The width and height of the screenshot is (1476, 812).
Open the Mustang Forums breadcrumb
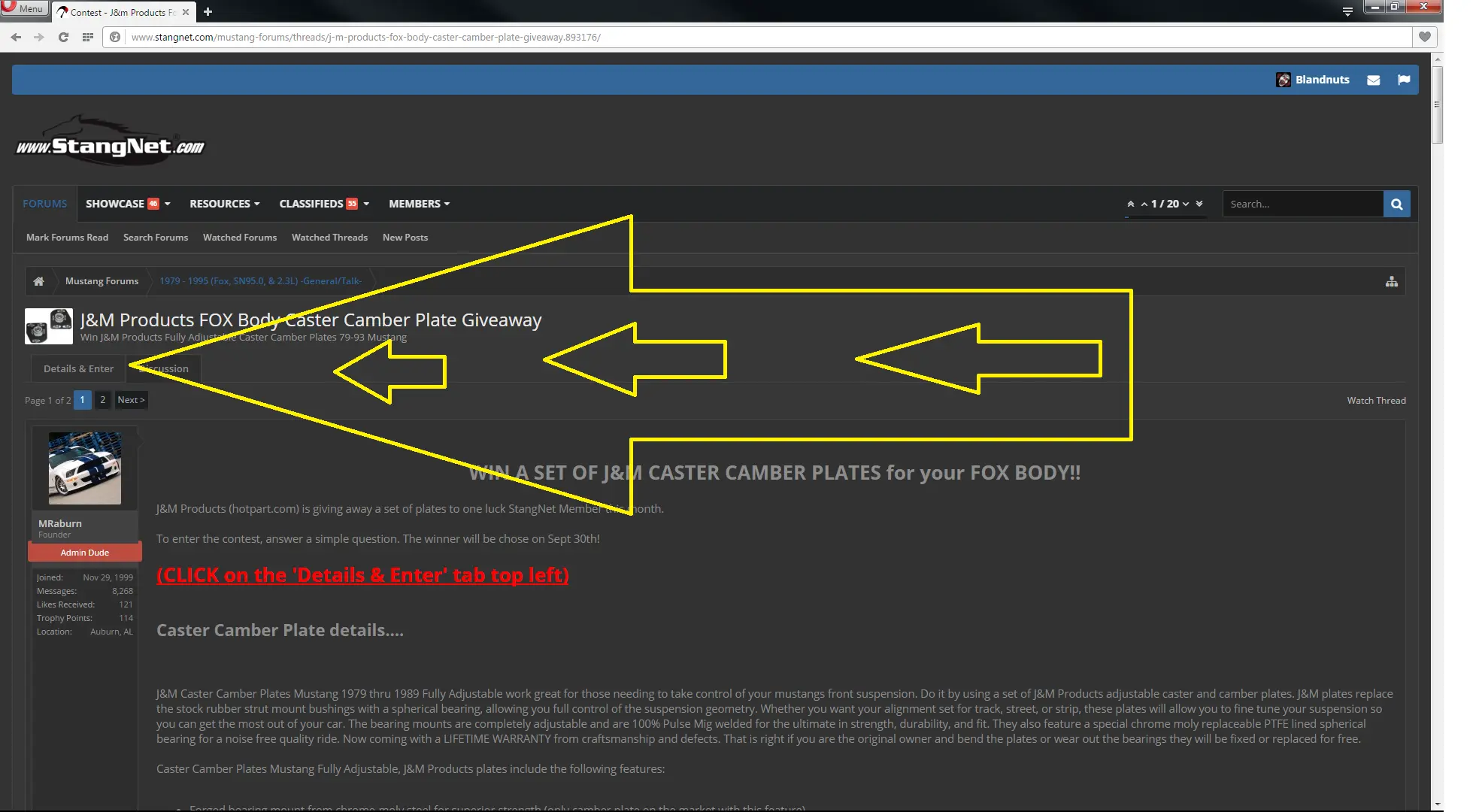pyautogui.click(x=102, y=281)
